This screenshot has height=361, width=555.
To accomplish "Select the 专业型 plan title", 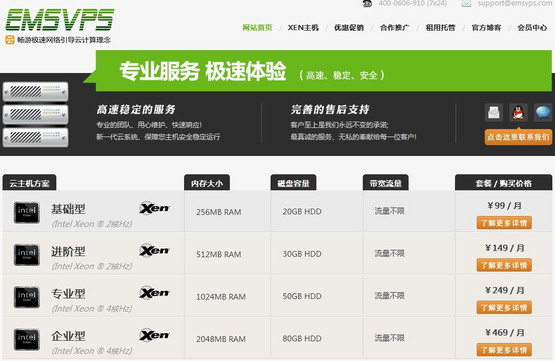I will (x=68, y=294).
